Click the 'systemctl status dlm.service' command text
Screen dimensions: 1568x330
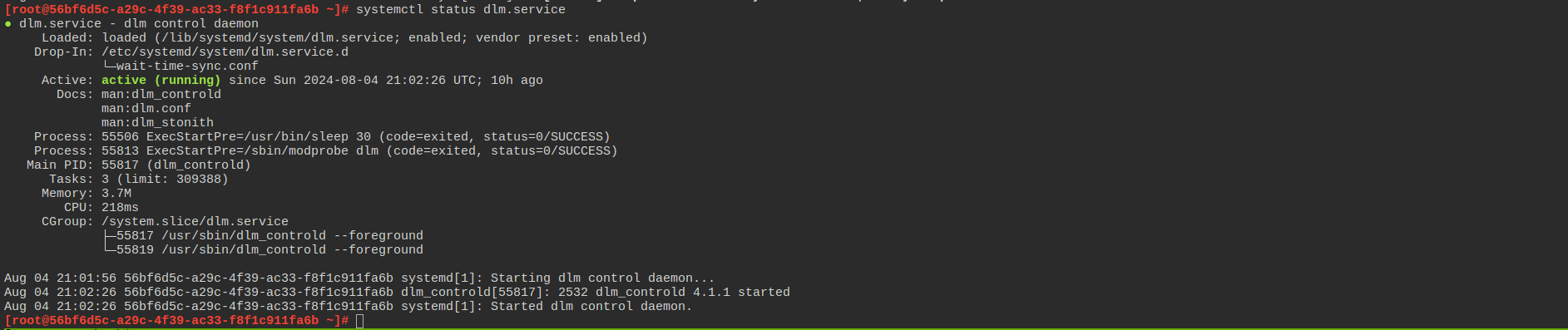(x=461, y=10)
